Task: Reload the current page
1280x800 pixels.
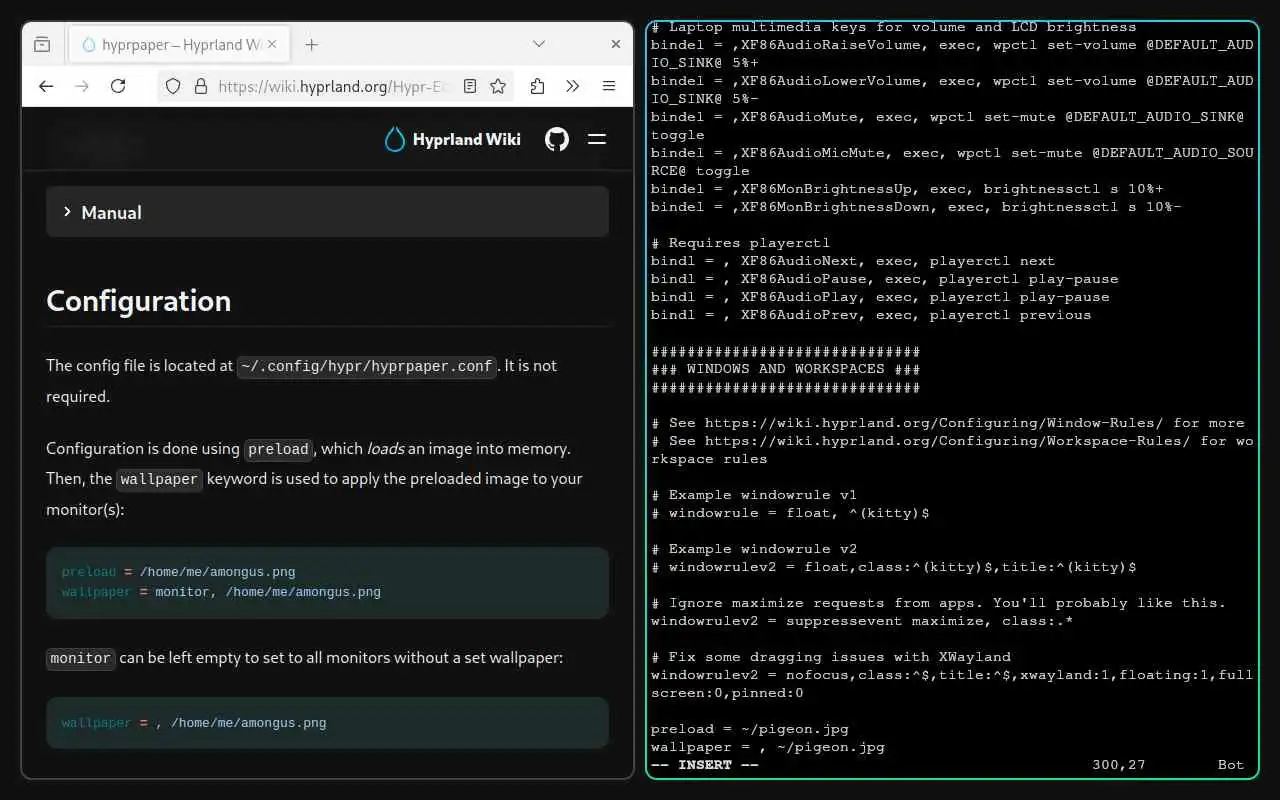Action: point(118,86)
